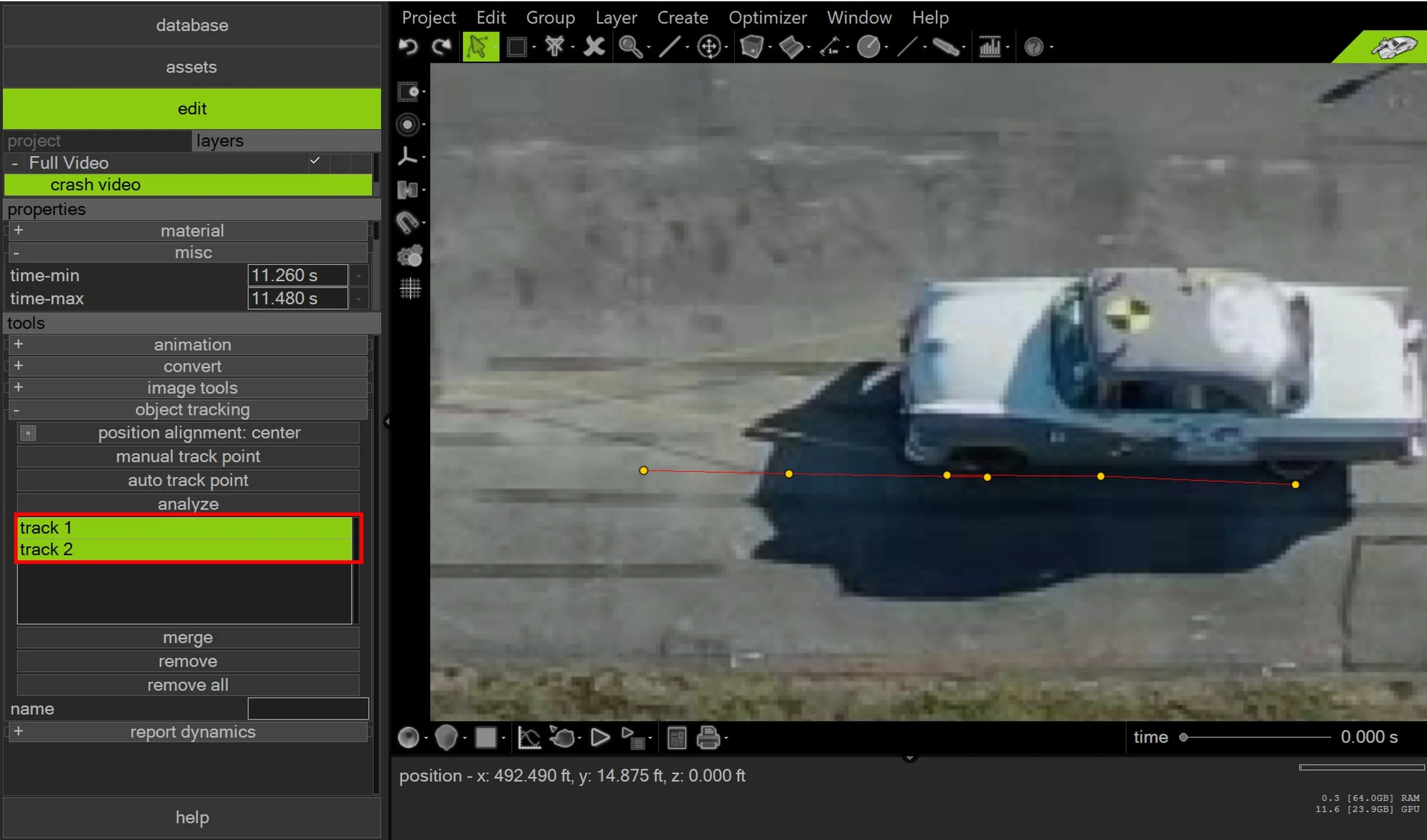The image size is (1427, 840).
Task: Click the undo arrow icon
Action: tap(408, 47)
